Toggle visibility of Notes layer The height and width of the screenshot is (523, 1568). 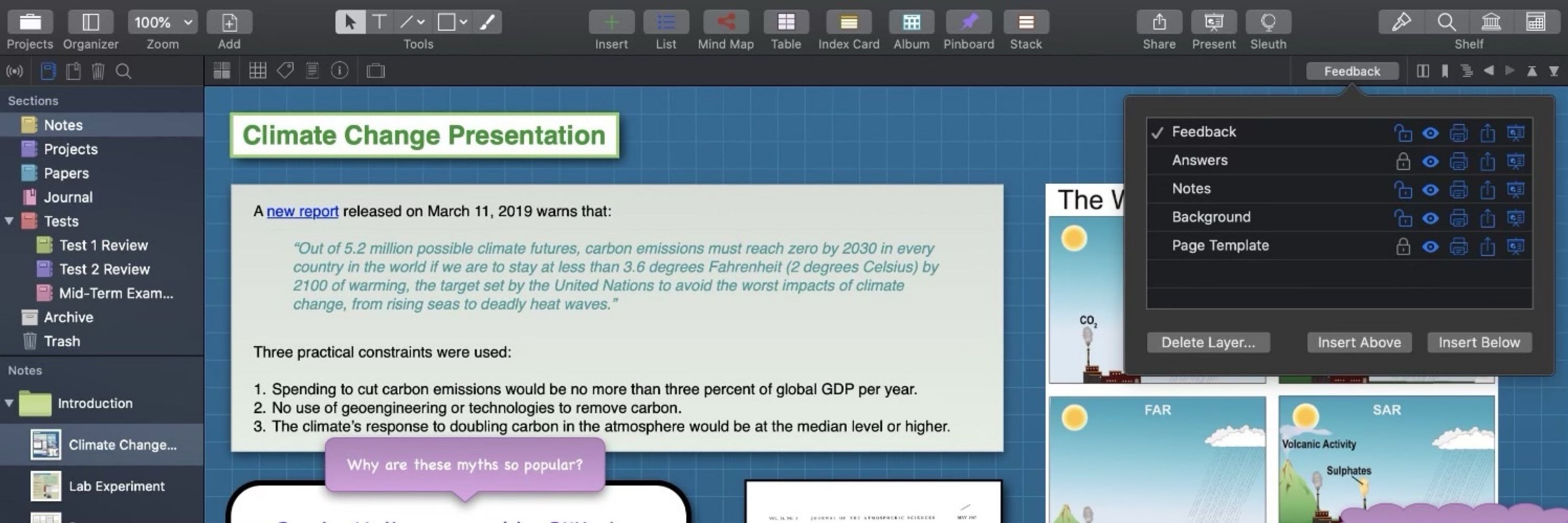[1431, 189]
